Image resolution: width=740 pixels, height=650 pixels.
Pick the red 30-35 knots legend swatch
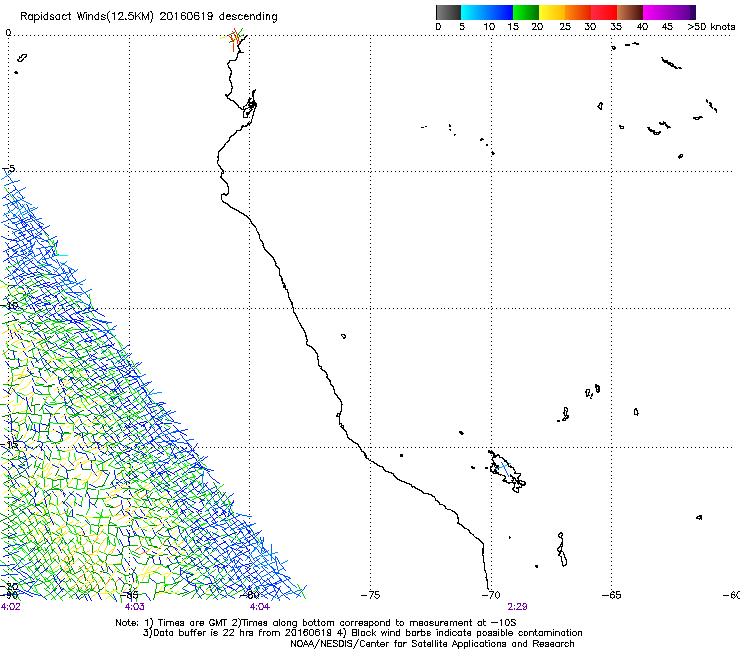point(604,12)
